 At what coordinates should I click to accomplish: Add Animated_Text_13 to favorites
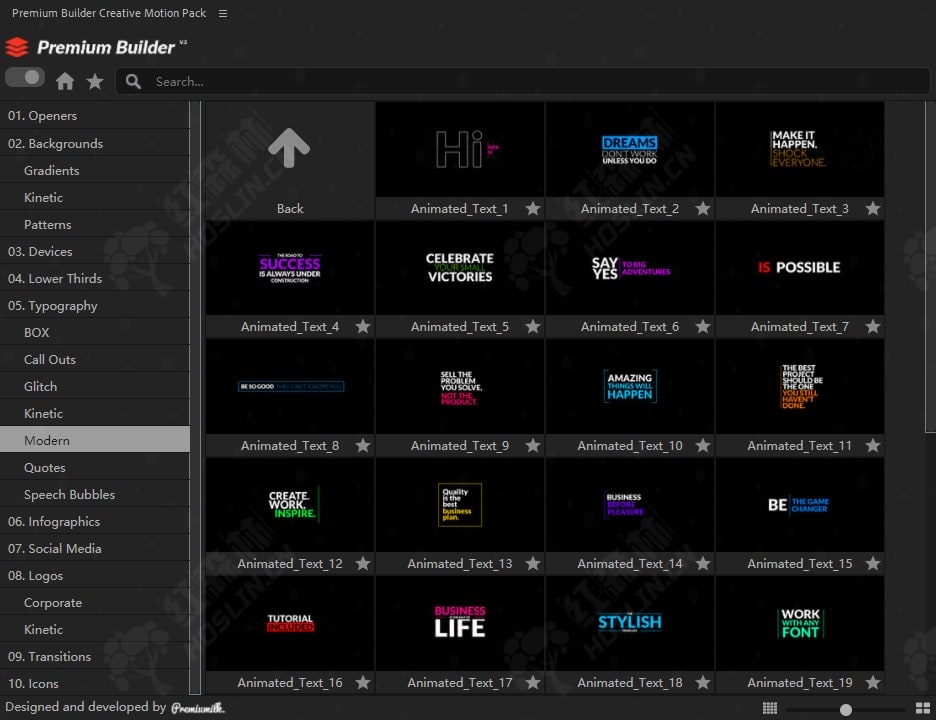pos(533,564)
